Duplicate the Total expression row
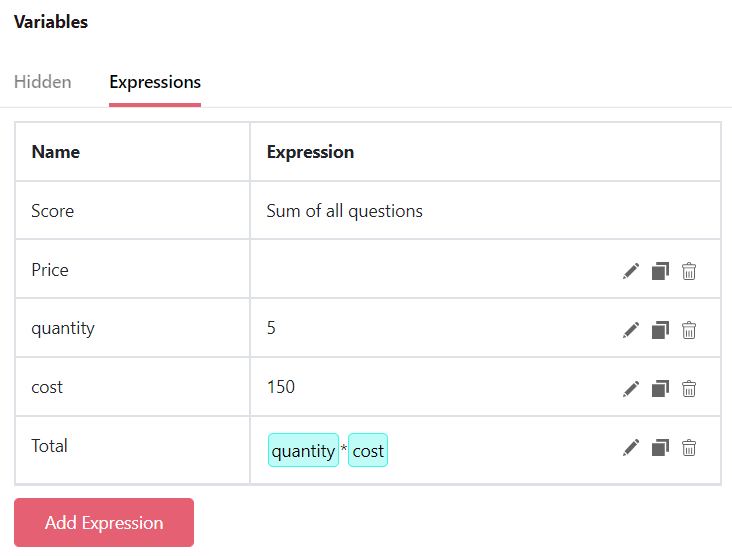This screenshot has height=556, width=732. click(x=660, y=448)
